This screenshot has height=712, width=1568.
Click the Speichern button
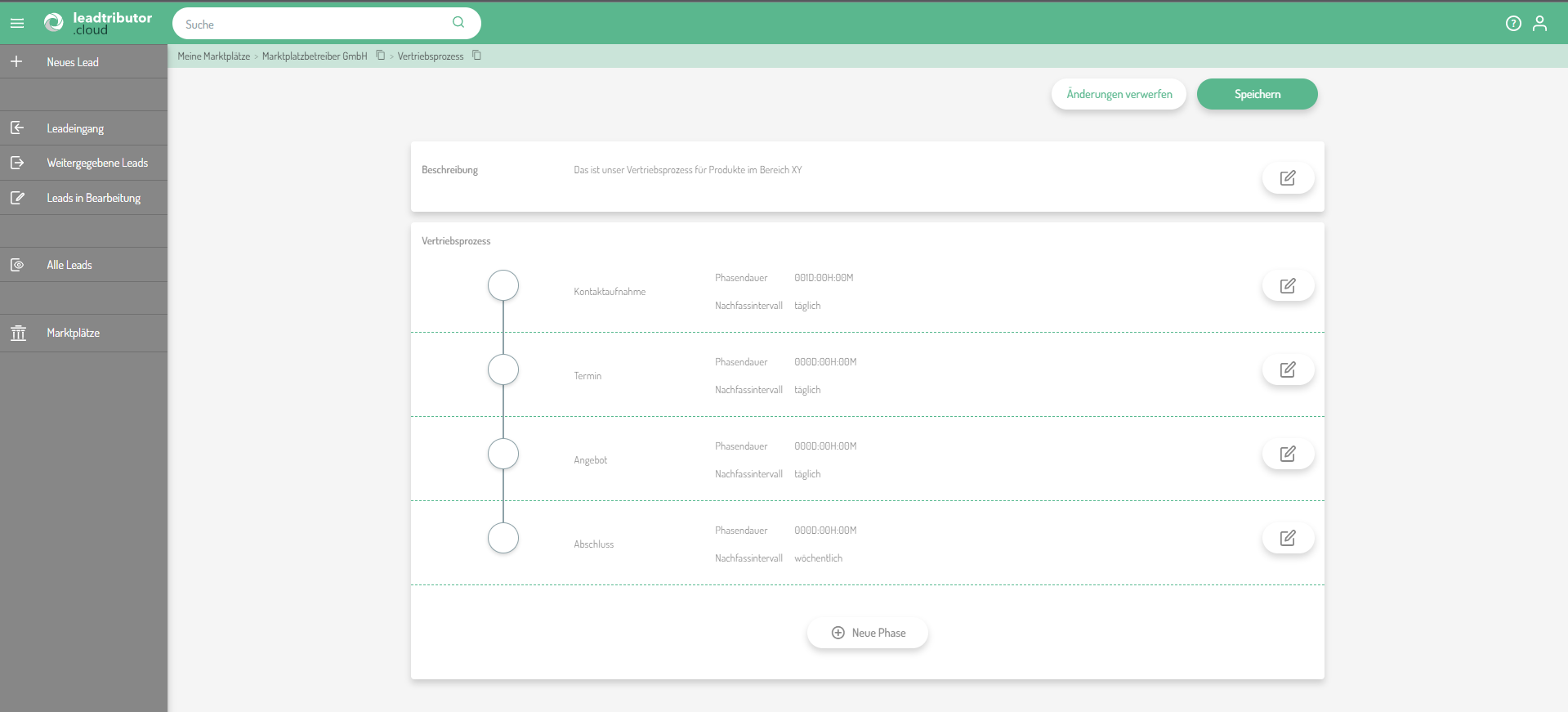click(x=1257, y=94)
